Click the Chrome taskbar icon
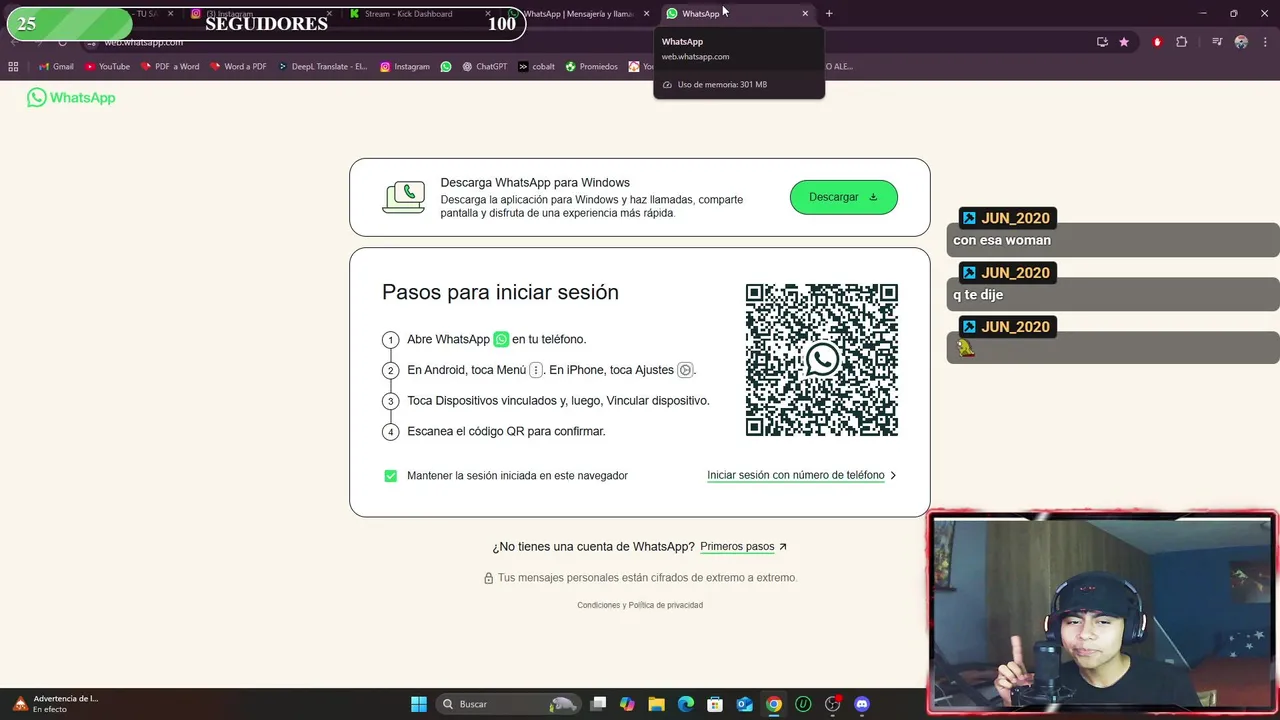Viewport: 1280px width, 720px height. click(x=774, y=704)
